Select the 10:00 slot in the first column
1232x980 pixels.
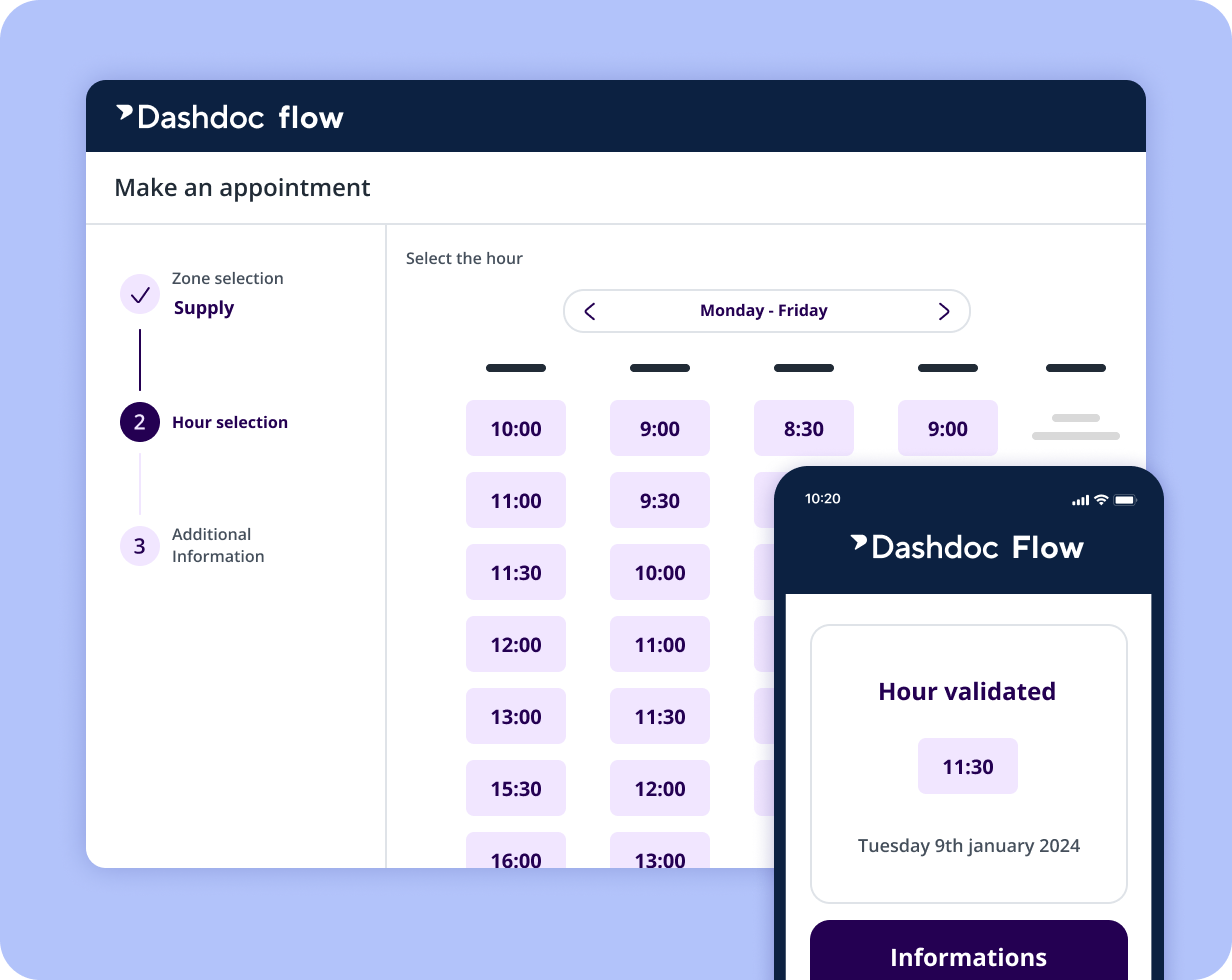point(515,428)
